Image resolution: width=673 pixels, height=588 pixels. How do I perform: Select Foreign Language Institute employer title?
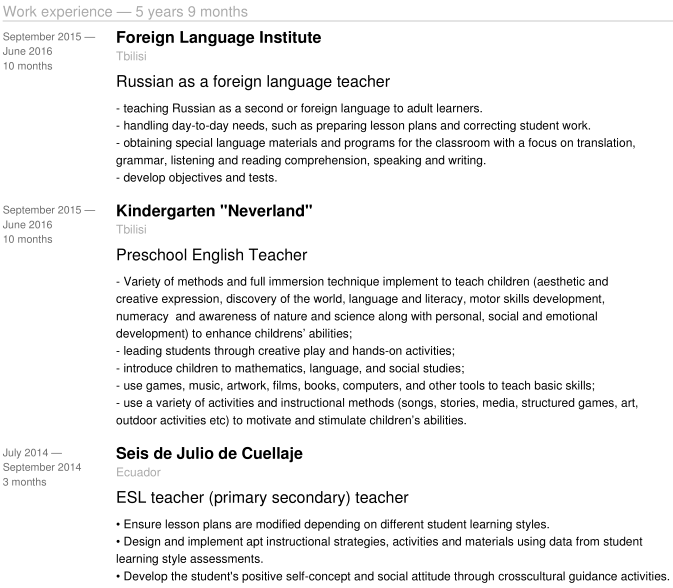tap(218, 37)
